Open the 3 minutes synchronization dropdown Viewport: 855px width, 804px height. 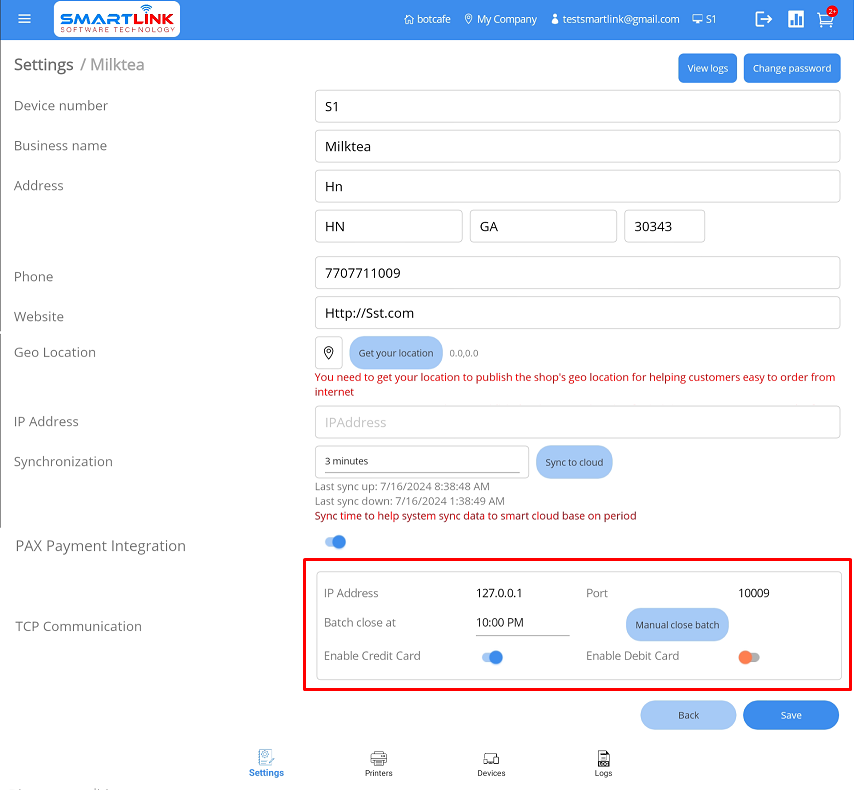[421, 461]
